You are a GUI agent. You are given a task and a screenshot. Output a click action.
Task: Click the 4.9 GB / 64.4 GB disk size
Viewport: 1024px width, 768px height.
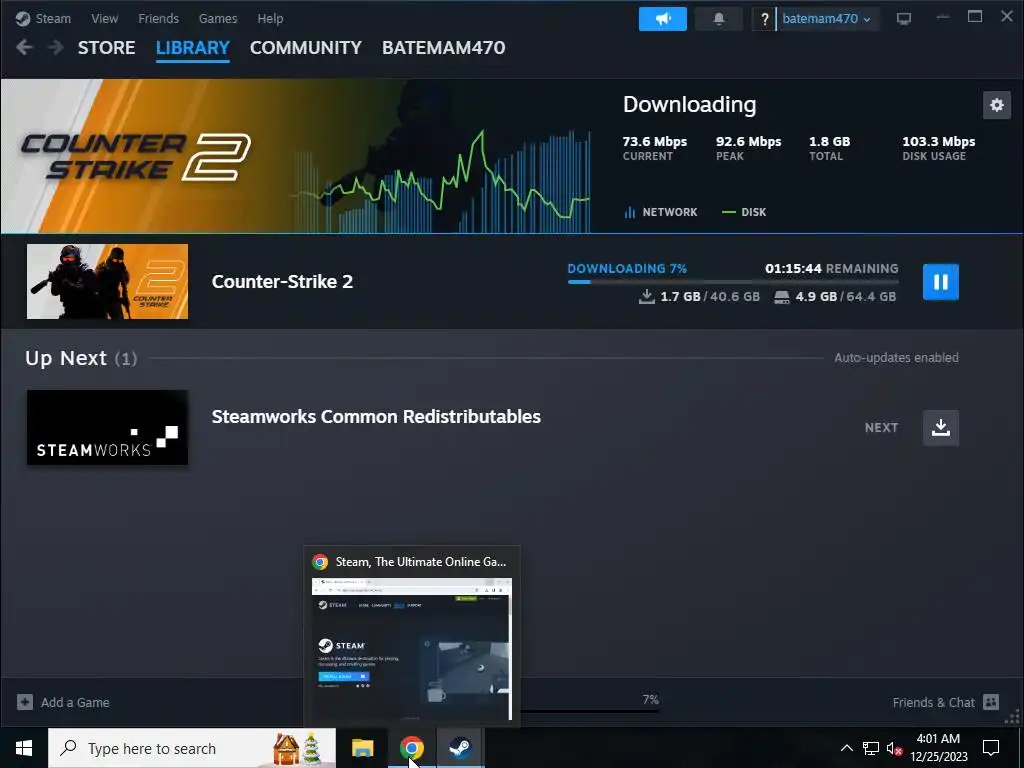pos(835,296)
